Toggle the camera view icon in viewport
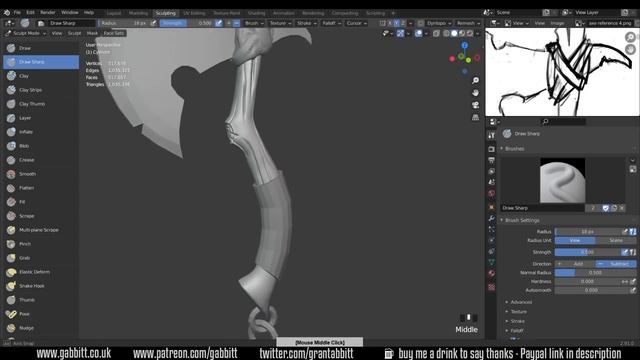 pos(476,105)
